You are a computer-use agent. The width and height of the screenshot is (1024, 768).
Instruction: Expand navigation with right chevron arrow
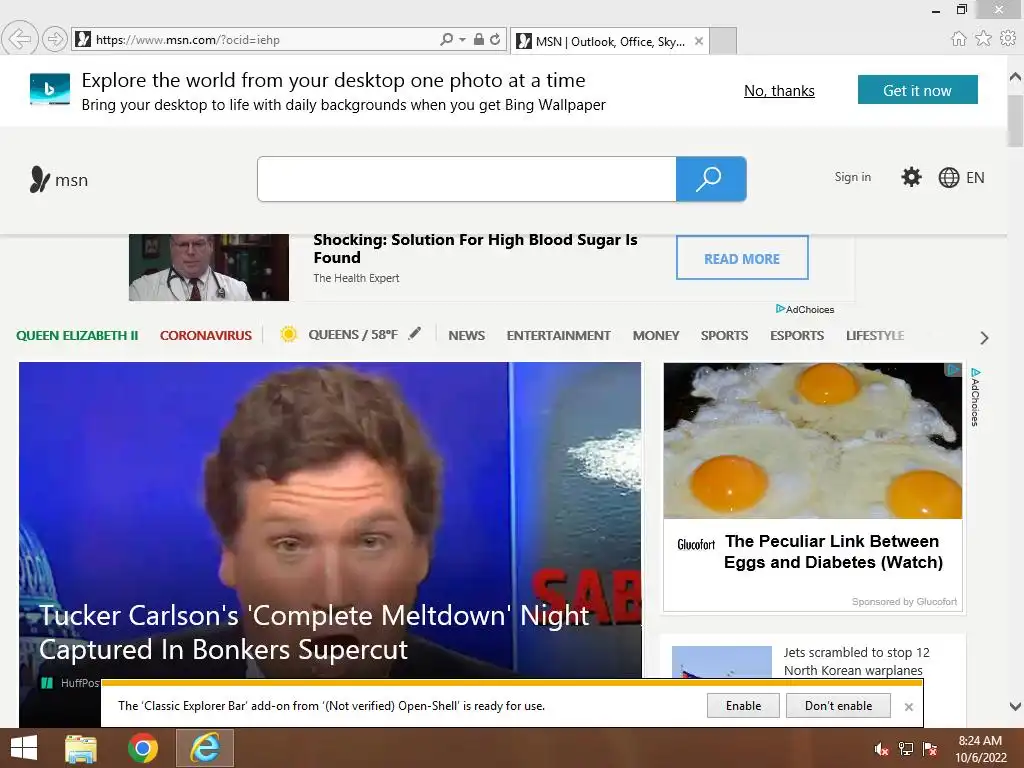click(984, 338)
